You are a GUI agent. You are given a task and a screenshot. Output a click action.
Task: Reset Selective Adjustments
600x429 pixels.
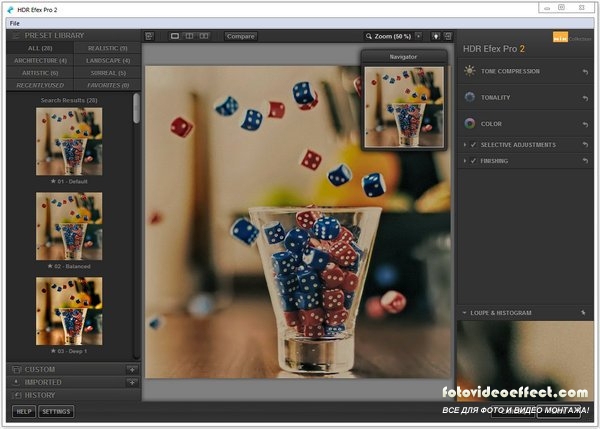pos(585,145)
